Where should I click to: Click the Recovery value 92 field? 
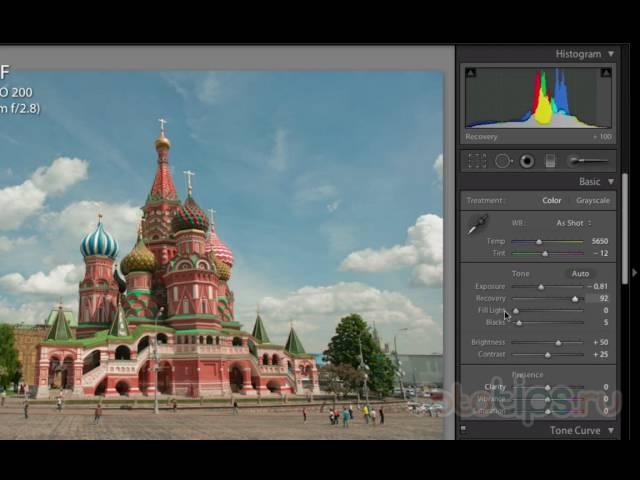click(x=598, y=298)
